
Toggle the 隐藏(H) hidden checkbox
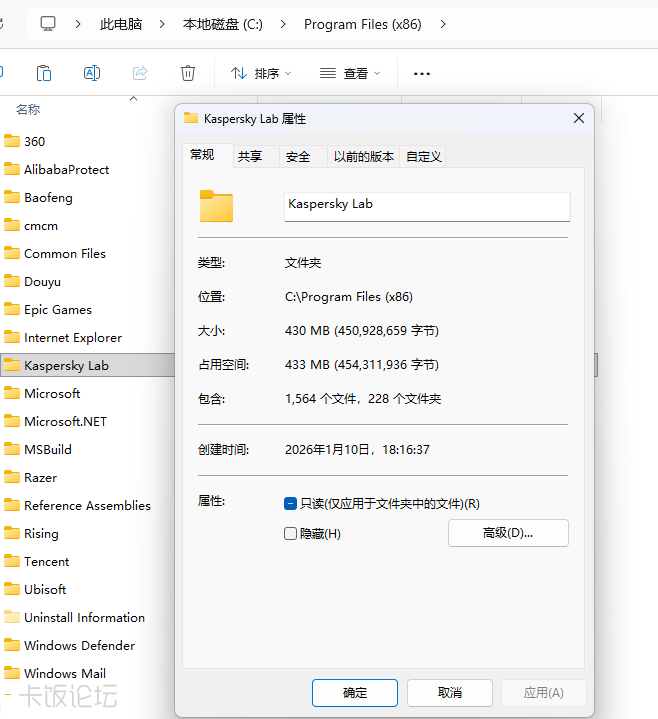(x=290, y=534)
